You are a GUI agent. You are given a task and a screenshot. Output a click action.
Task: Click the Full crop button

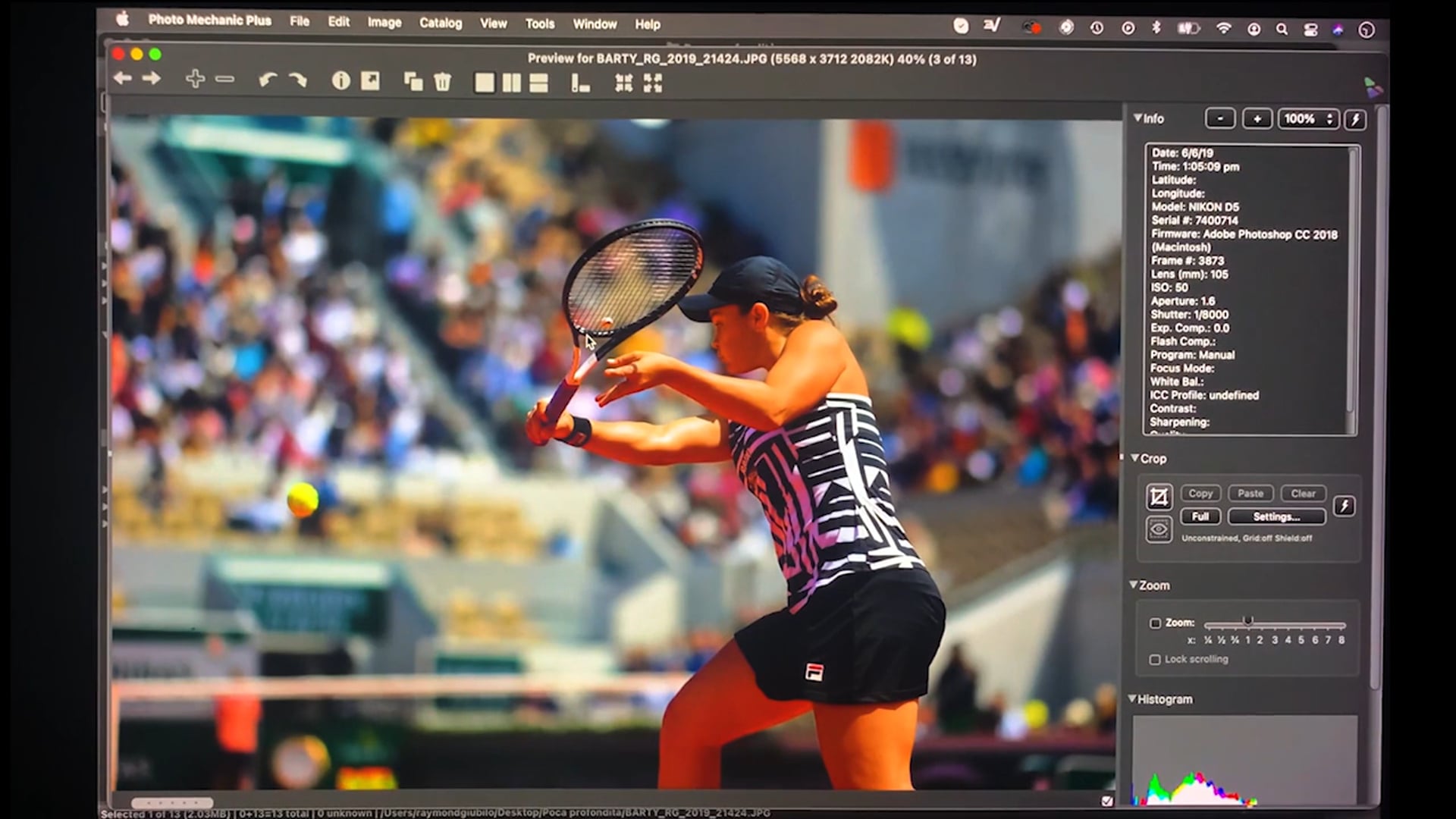pos(1200,517)
